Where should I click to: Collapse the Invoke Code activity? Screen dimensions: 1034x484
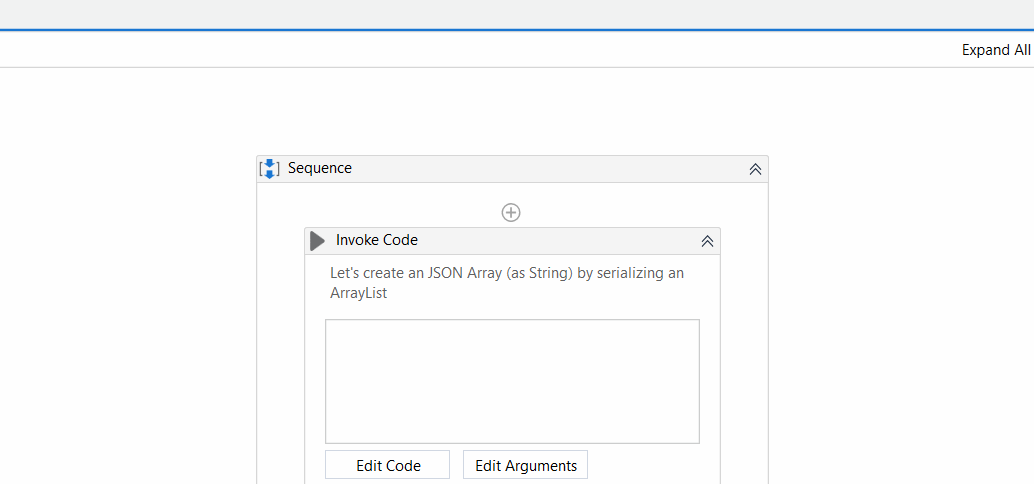[707, 241]
